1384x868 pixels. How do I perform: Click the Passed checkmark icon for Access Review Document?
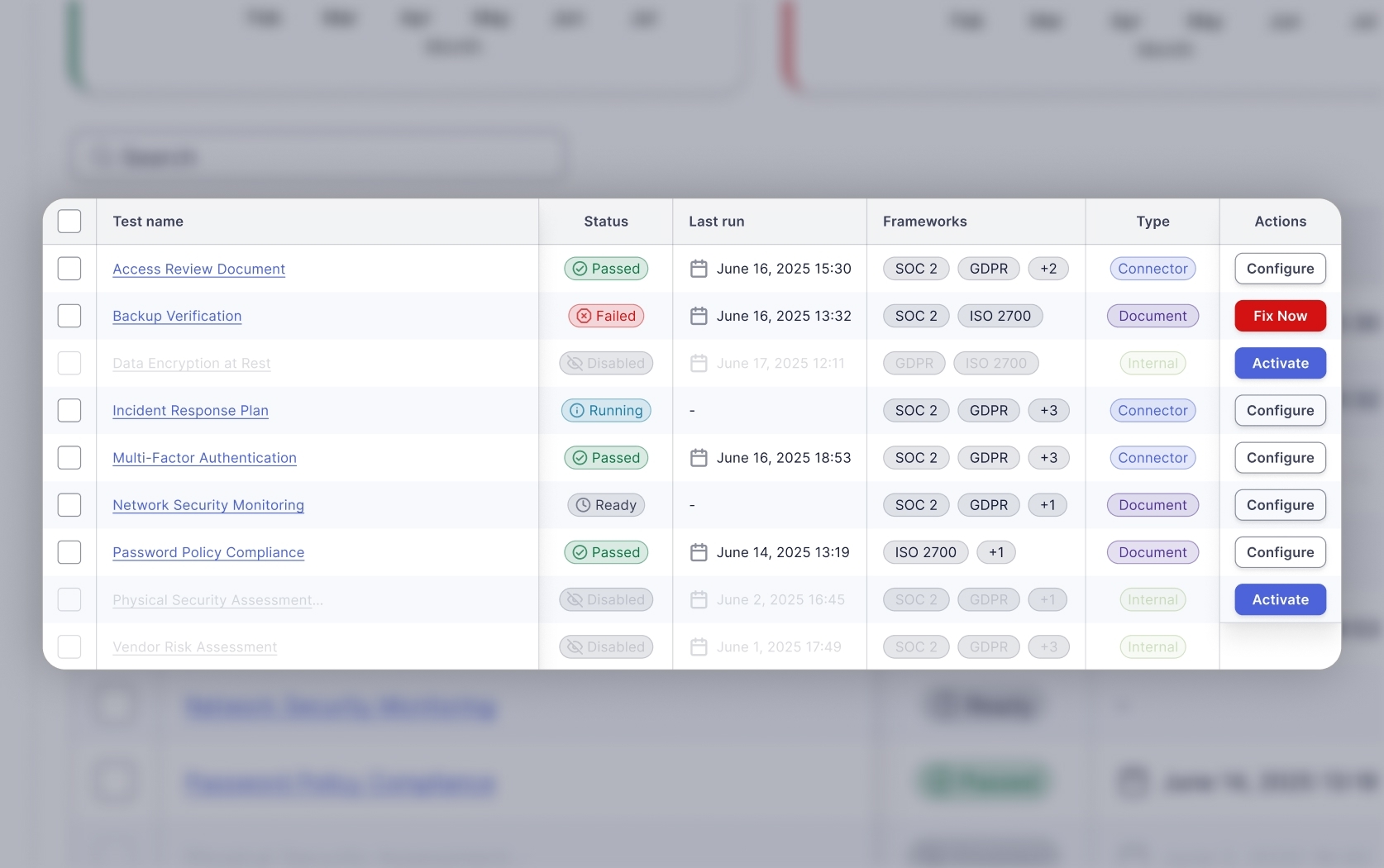[x=580, y=269]
